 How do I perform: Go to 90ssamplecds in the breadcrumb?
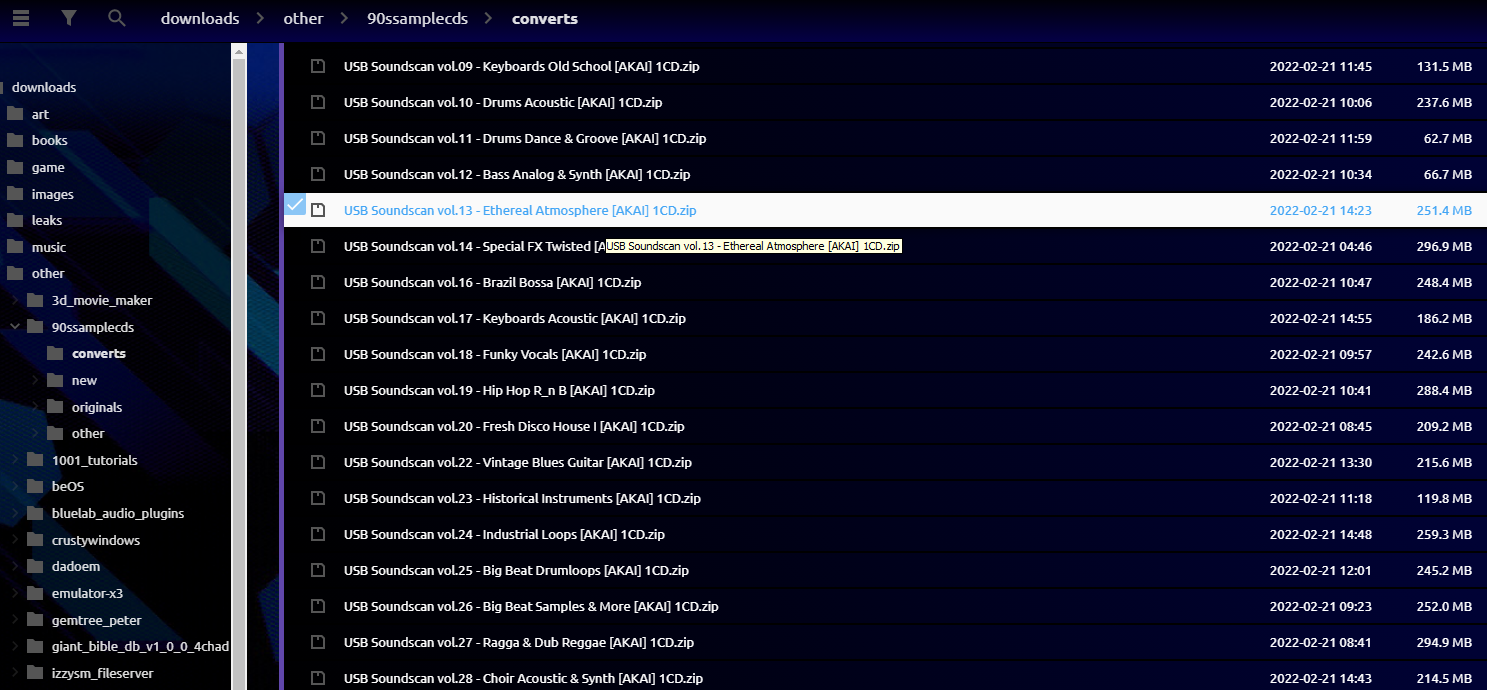(417, 18)
